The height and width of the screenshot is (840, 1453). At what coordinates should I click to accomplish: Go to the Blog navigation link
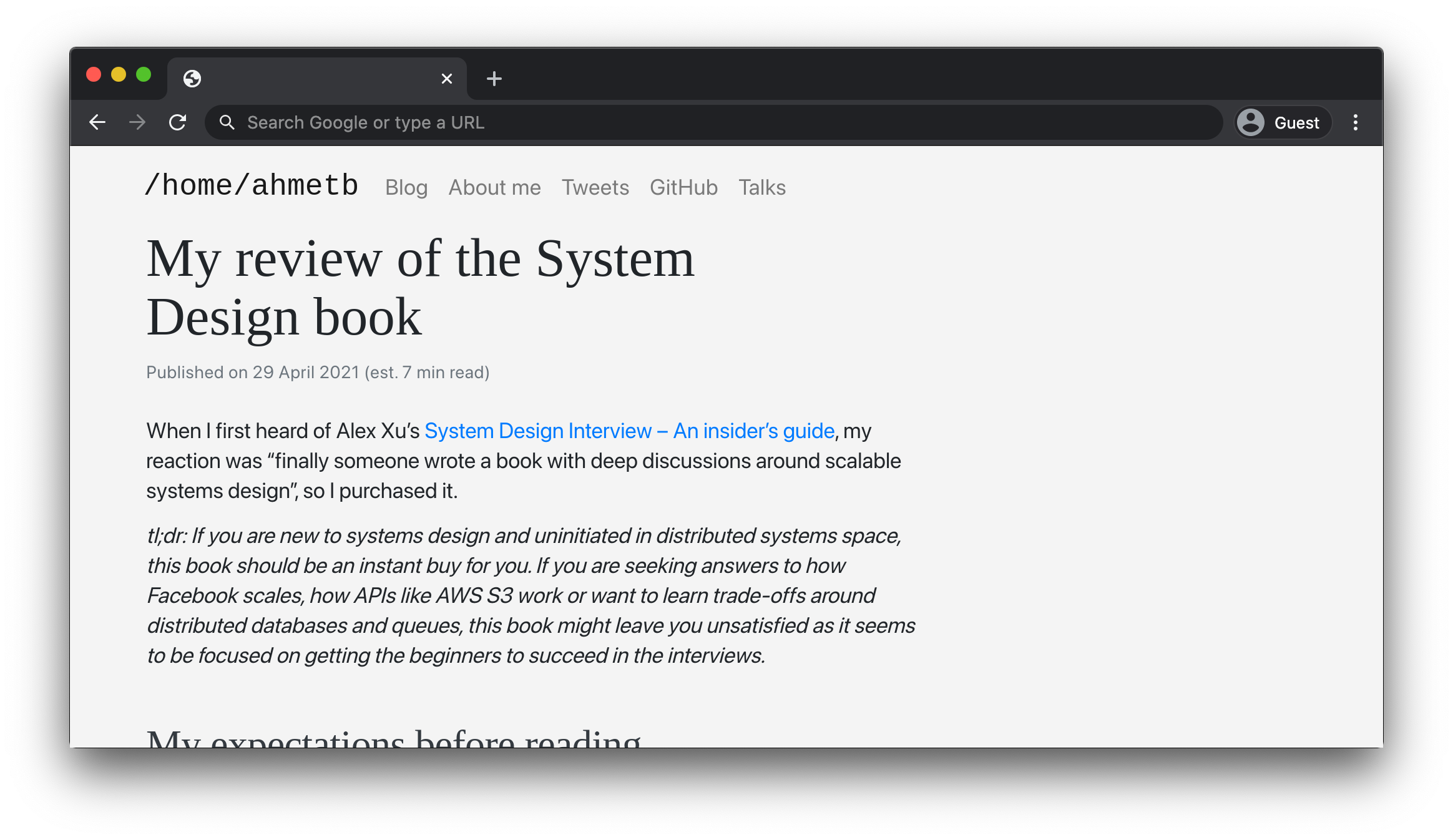click(406, 187)
